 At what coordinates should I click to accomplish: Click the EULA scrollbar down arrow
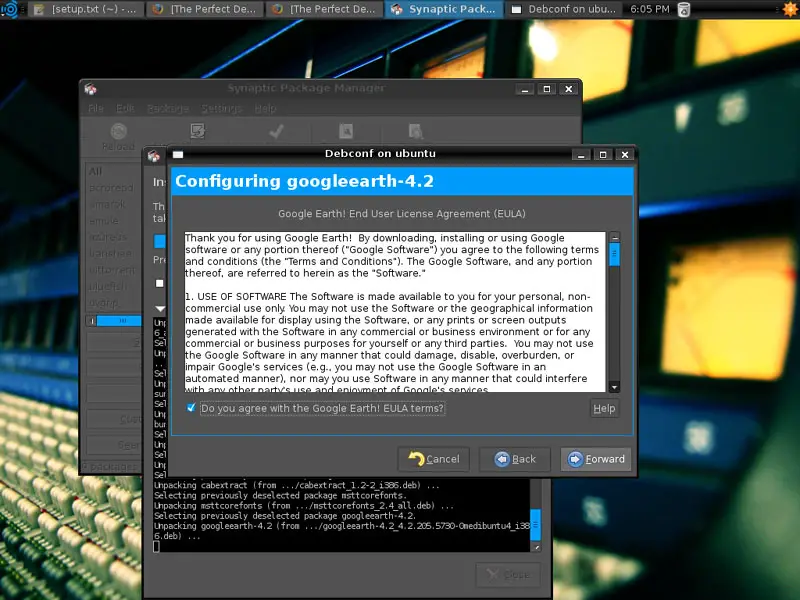(615, 387)
